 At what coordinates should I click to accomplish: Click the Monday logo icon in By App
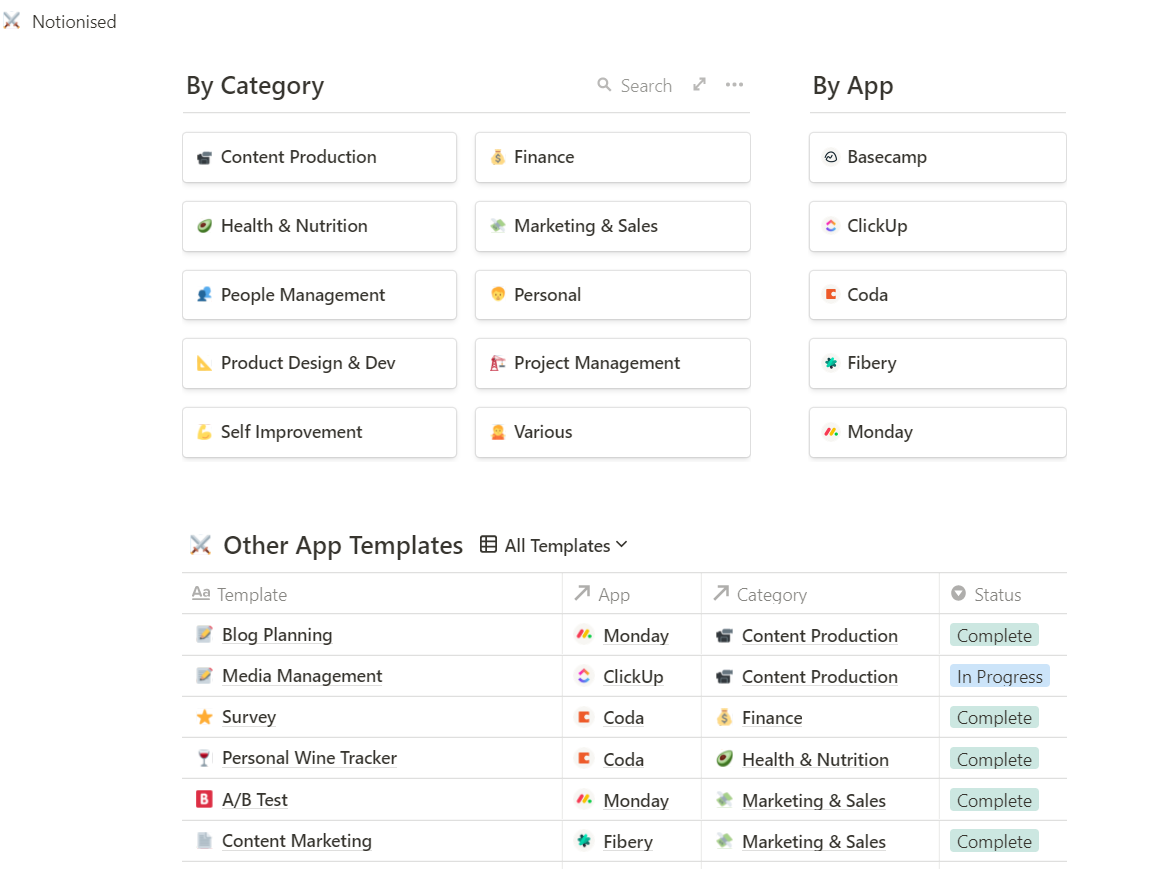(831, 432)
